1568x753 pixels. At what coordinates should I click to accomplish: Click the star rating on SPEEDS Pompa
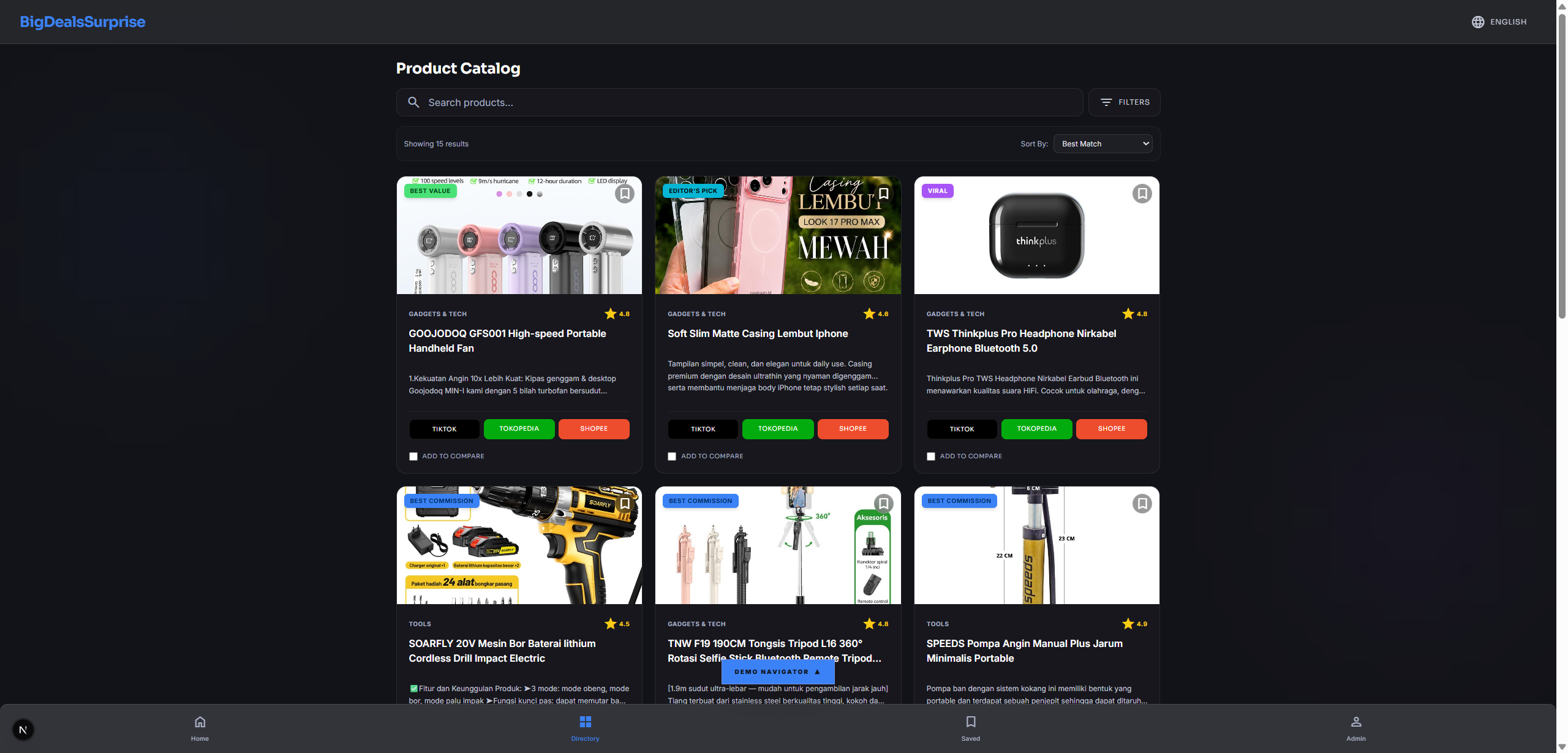(x=1135, y=624)
